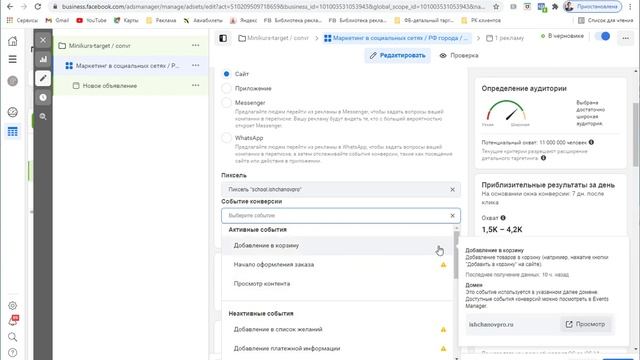Open the history clock icon
Image resolution: width=640 pixels, height=360 pixels.
(43, 97)
